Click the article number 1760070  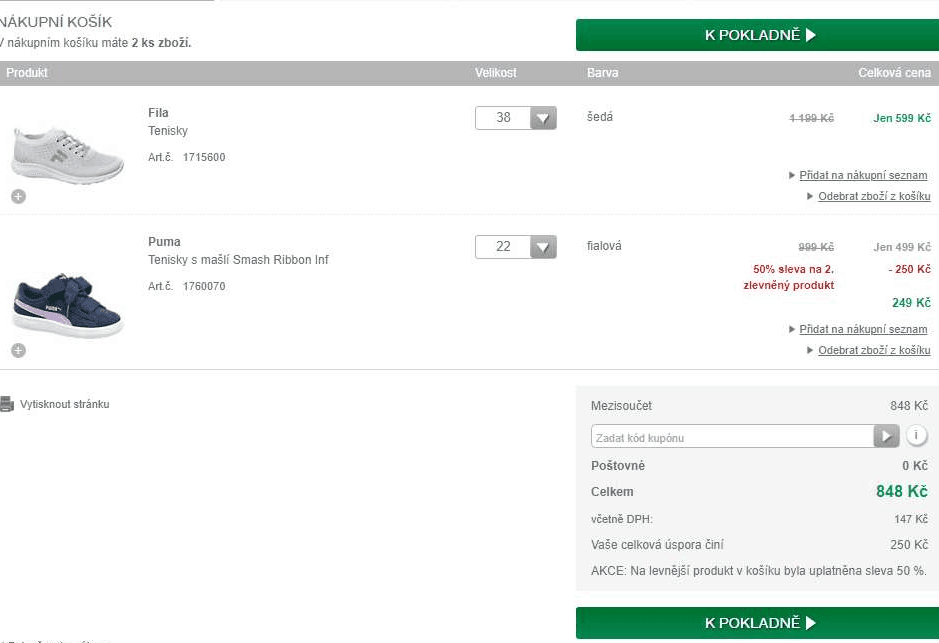[x=204, y=286]
